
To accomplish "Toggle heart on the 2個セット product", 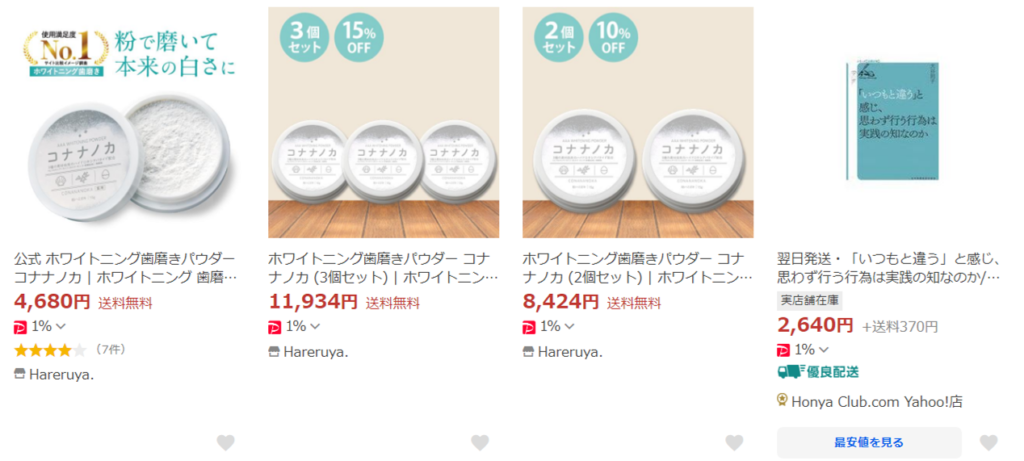I will pos(734,442).
